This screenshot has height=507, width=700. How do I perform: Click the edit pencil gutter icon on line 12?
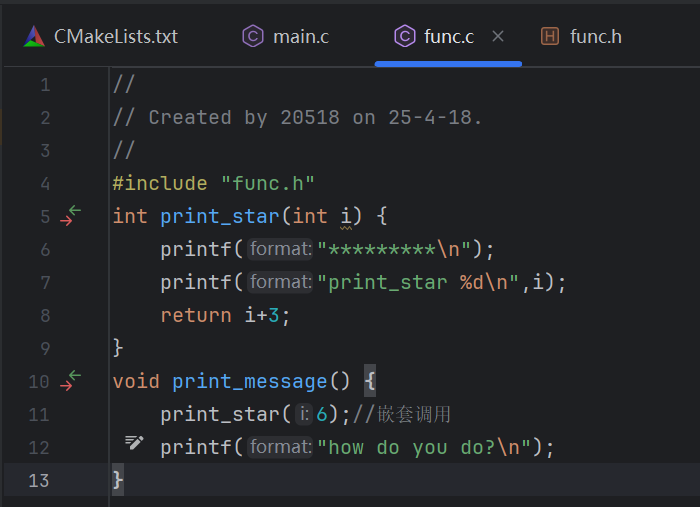[134, 442]
